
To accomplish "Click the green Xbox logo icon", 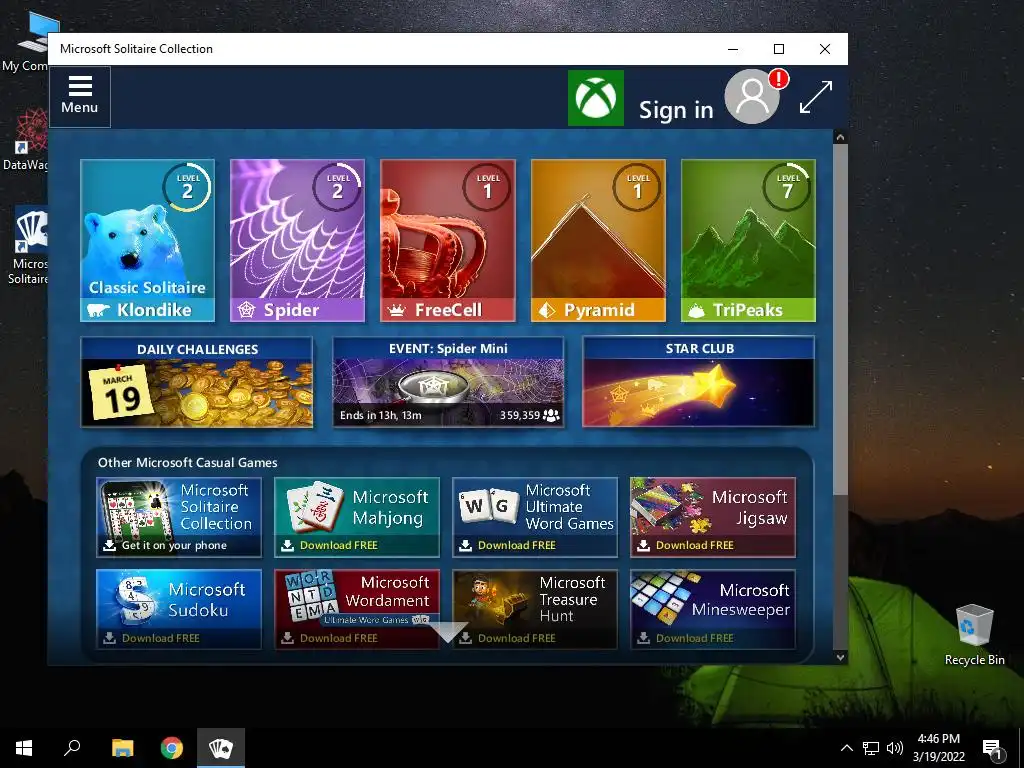I will pyautogui.click(x=596, y=98).
